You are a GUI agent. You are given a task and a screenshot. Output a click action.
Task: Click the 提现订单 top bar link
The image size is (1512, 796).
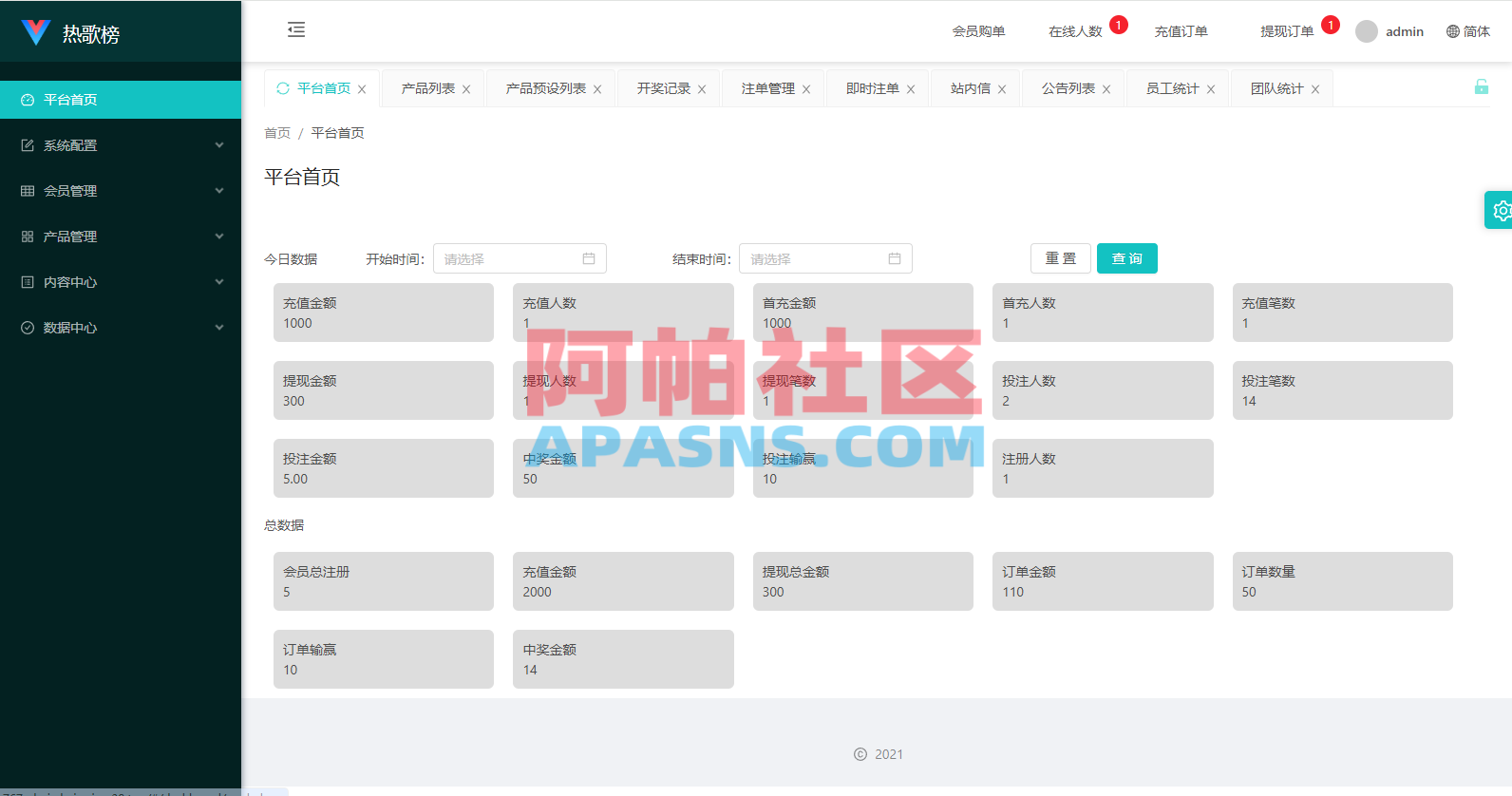[1287, 31]
